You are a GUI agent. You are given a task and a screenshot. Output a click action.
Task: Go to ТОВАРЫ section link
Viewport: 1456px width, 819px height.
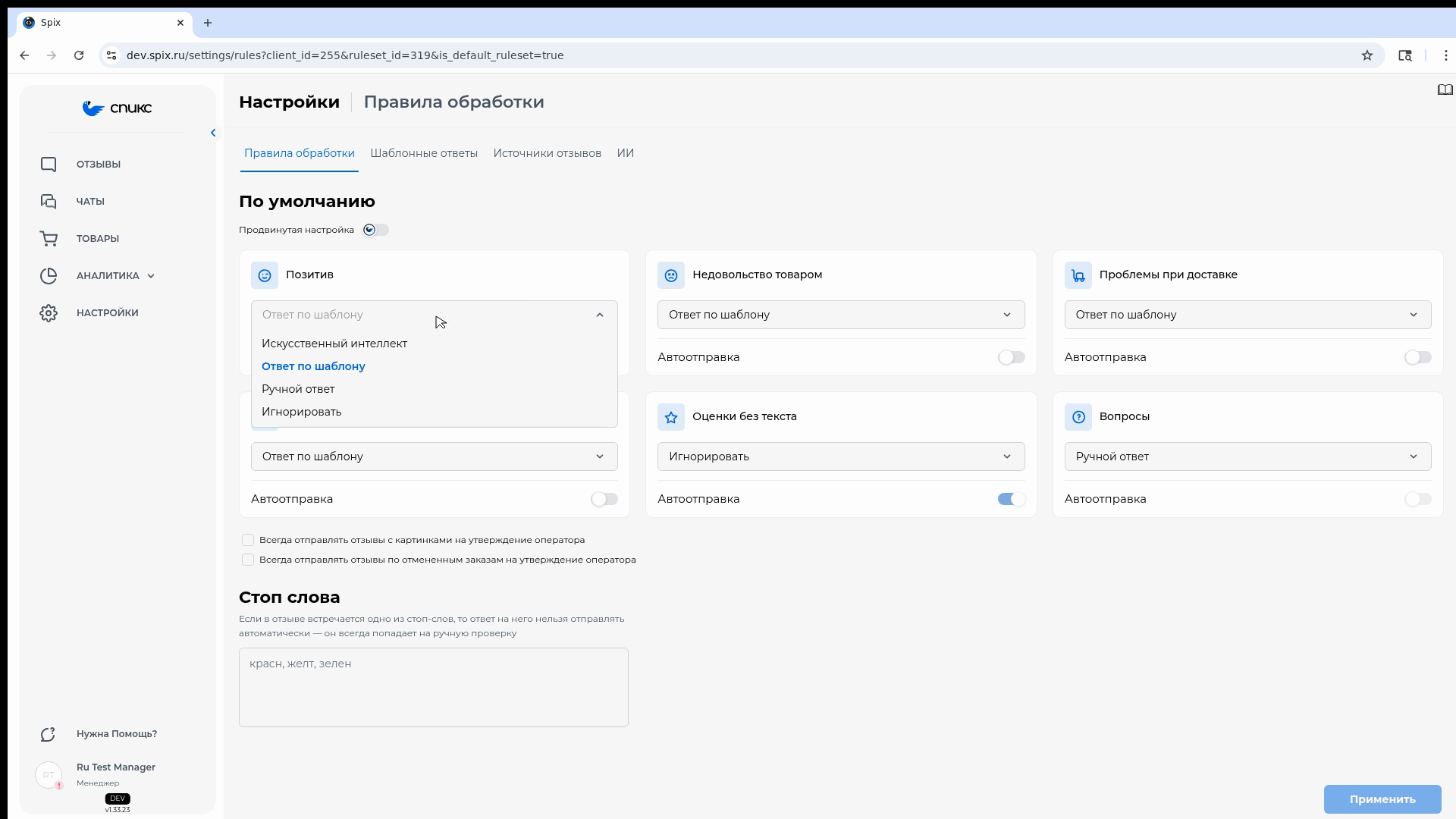pos(98,239)
